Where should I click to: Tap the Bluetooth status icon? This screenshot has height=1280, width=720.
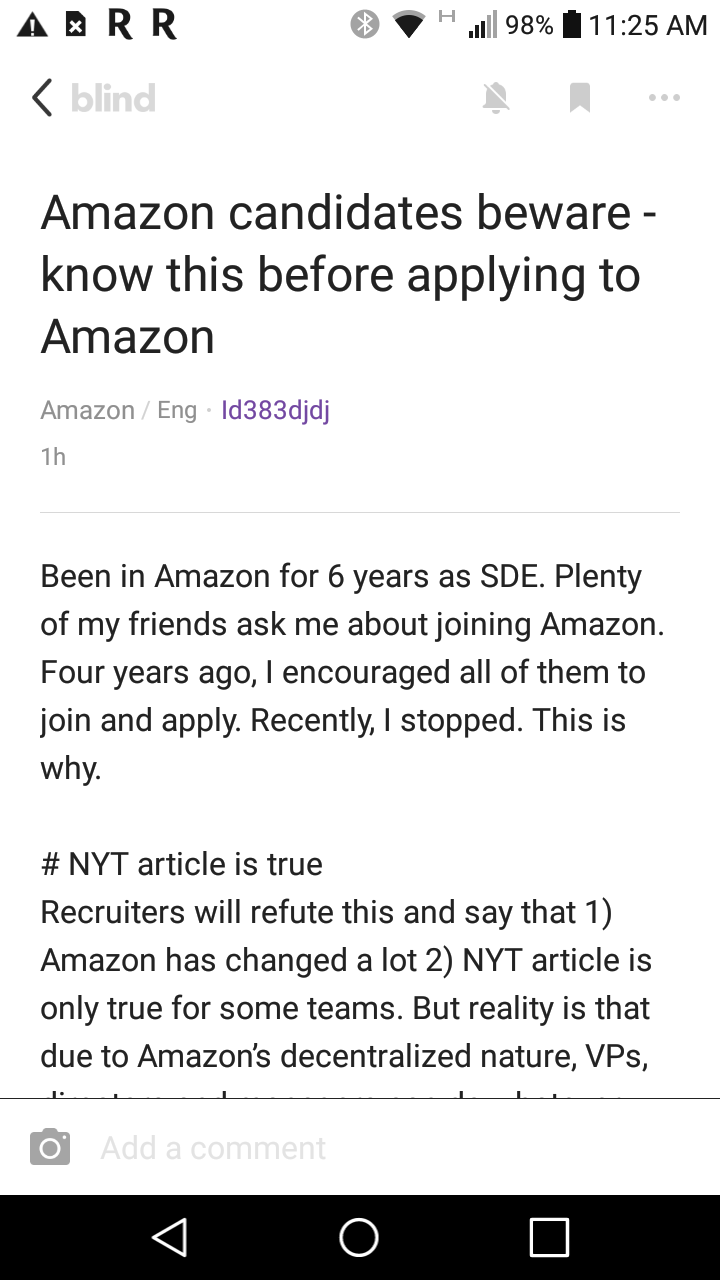(x=364, y=25)
